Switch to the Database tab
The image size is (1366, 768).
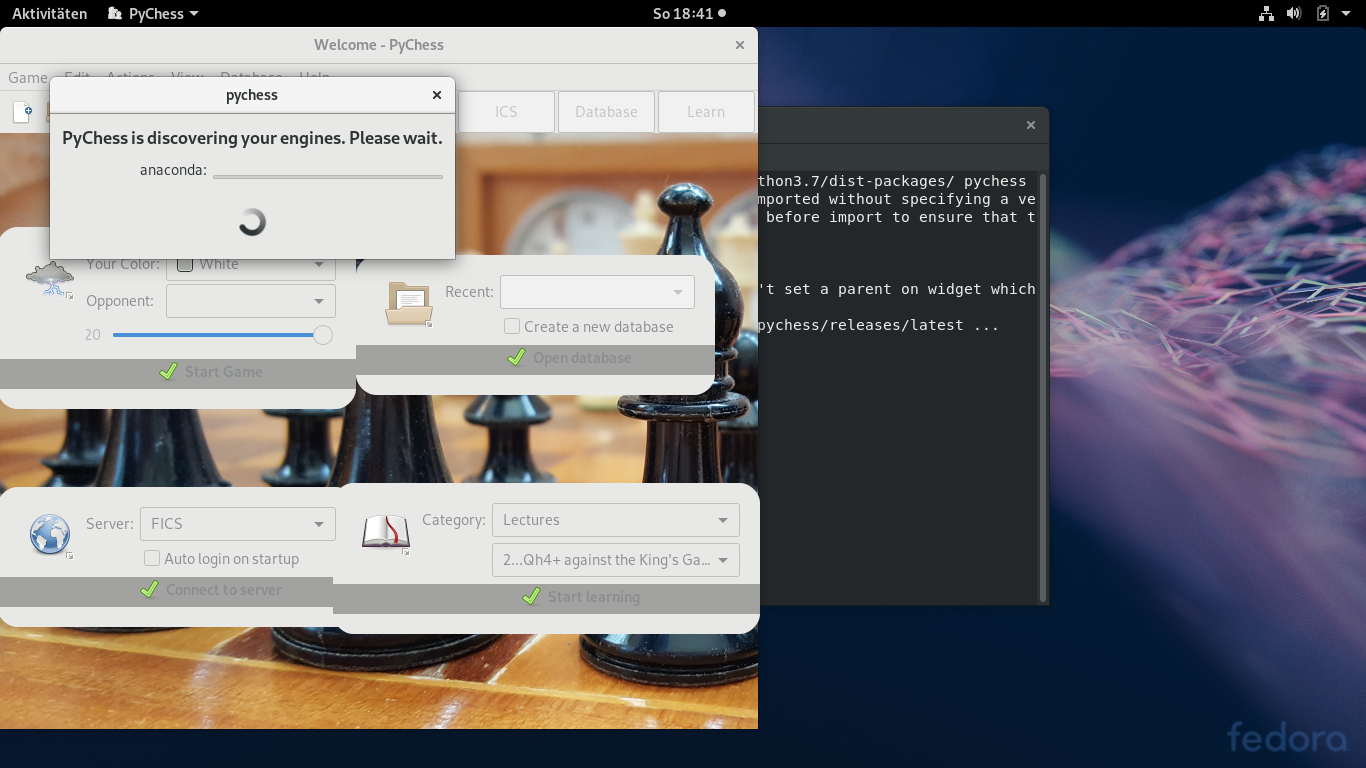[x=606, y=111]
